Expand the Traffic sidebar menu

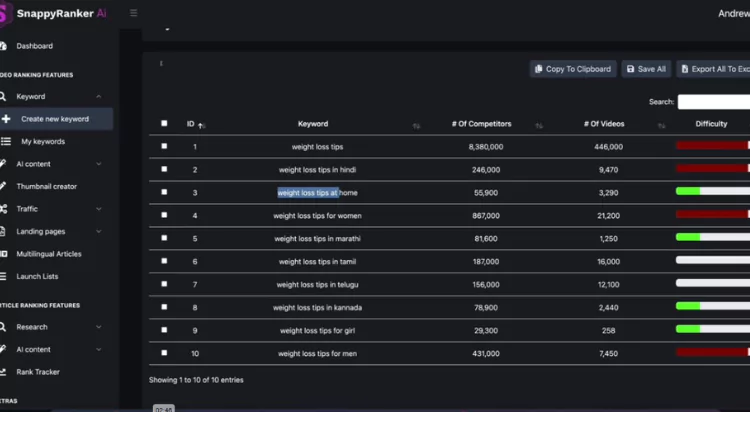[x=98, y=209]
